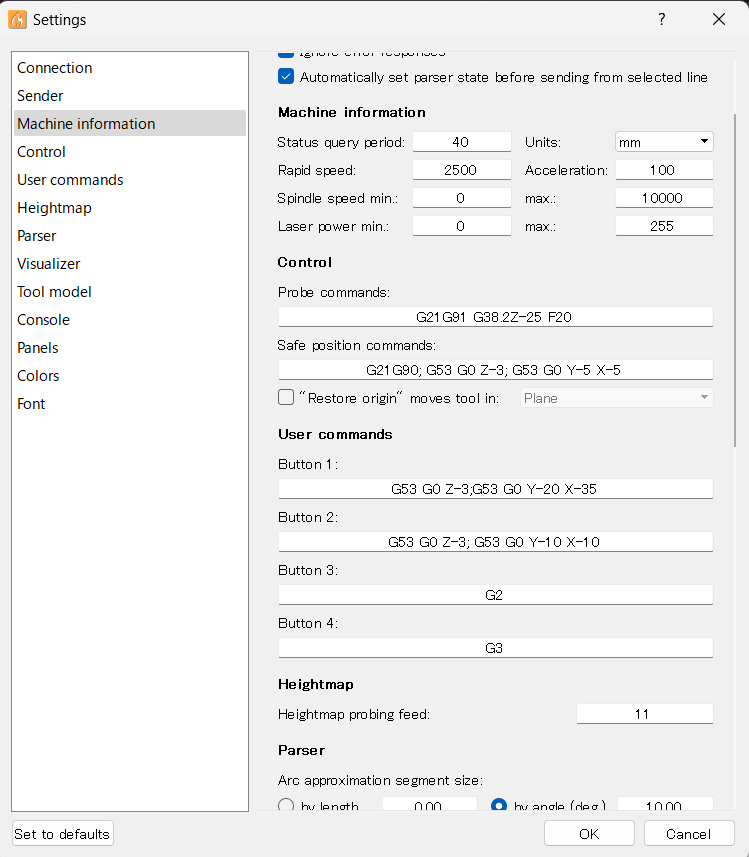Select Colors in the sidebar list
The width and height of the screenshot is (749, 857).
point(38,376)
